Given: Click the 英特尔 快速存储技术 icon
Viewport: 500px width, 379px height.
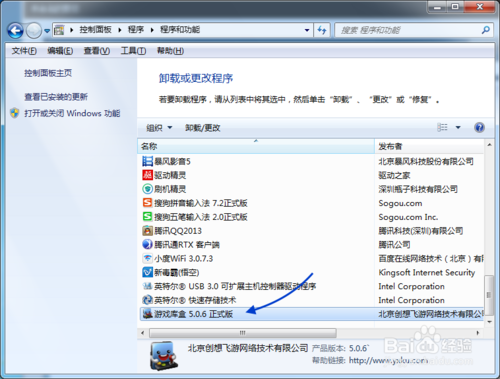Looking at the screenshot, I should [x=147, y=300].
